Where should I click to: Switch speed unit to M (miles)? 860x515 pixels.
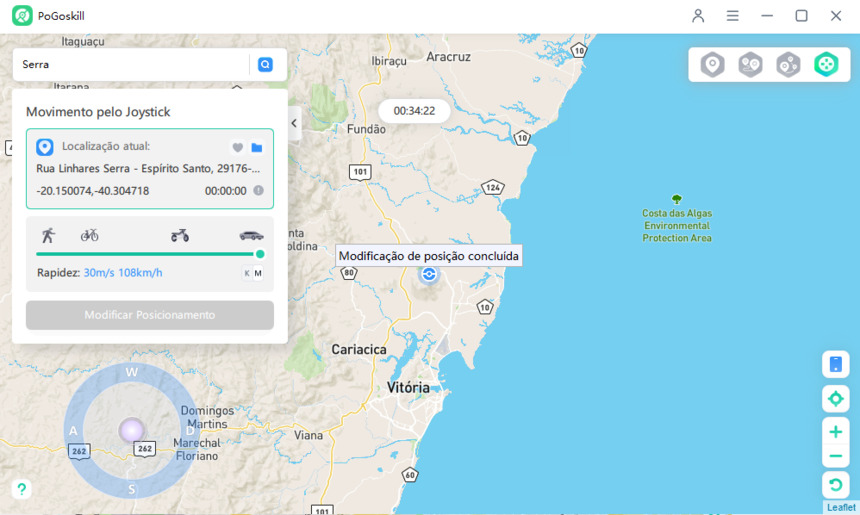point(258,273)
